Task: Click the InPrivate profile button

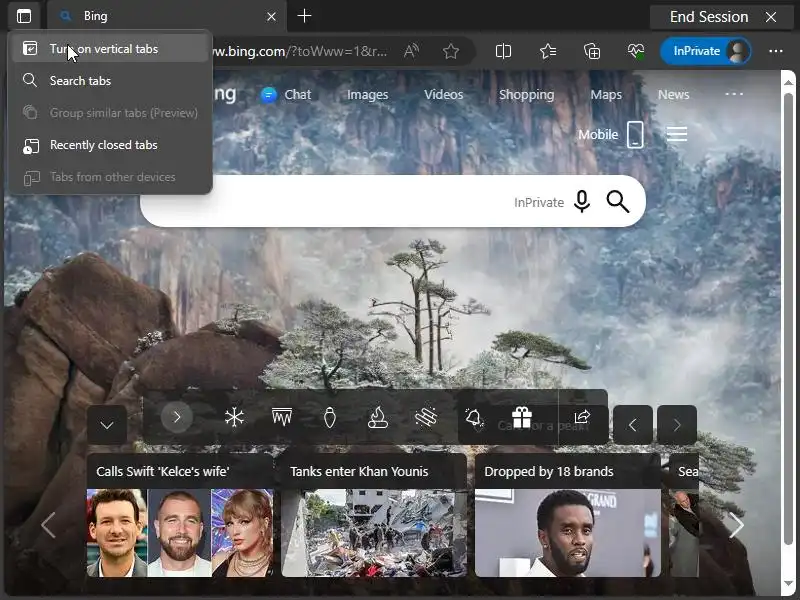Action: [706, 51]
